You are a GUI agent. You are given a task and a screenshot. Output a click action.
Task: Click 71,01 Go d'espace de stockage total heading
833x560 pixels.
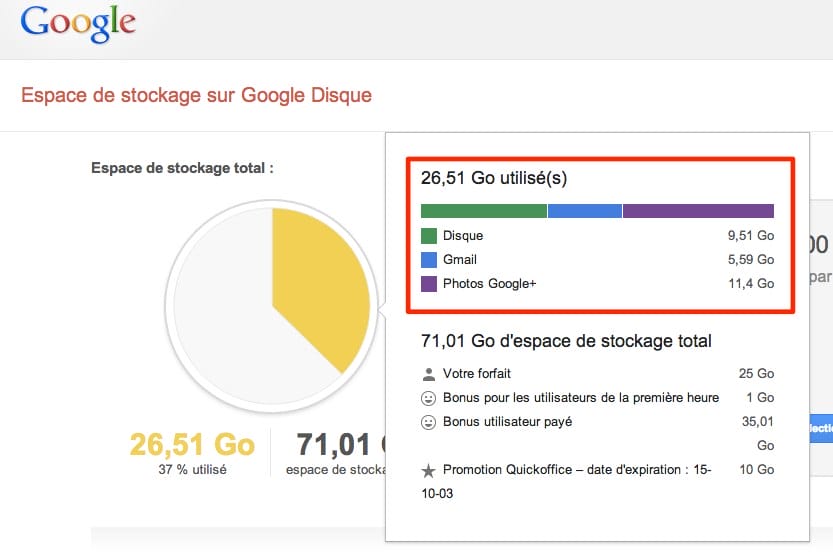566,341
